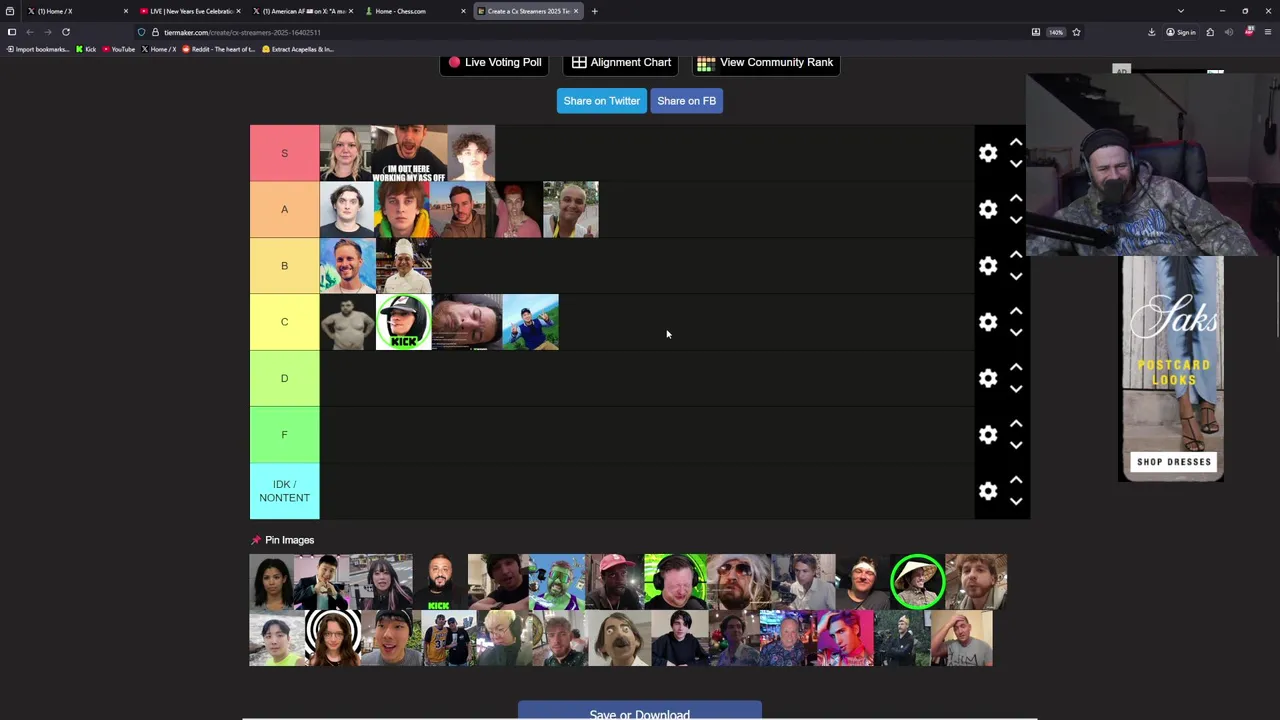Go back to the previous page

click(x=30, y=32)
